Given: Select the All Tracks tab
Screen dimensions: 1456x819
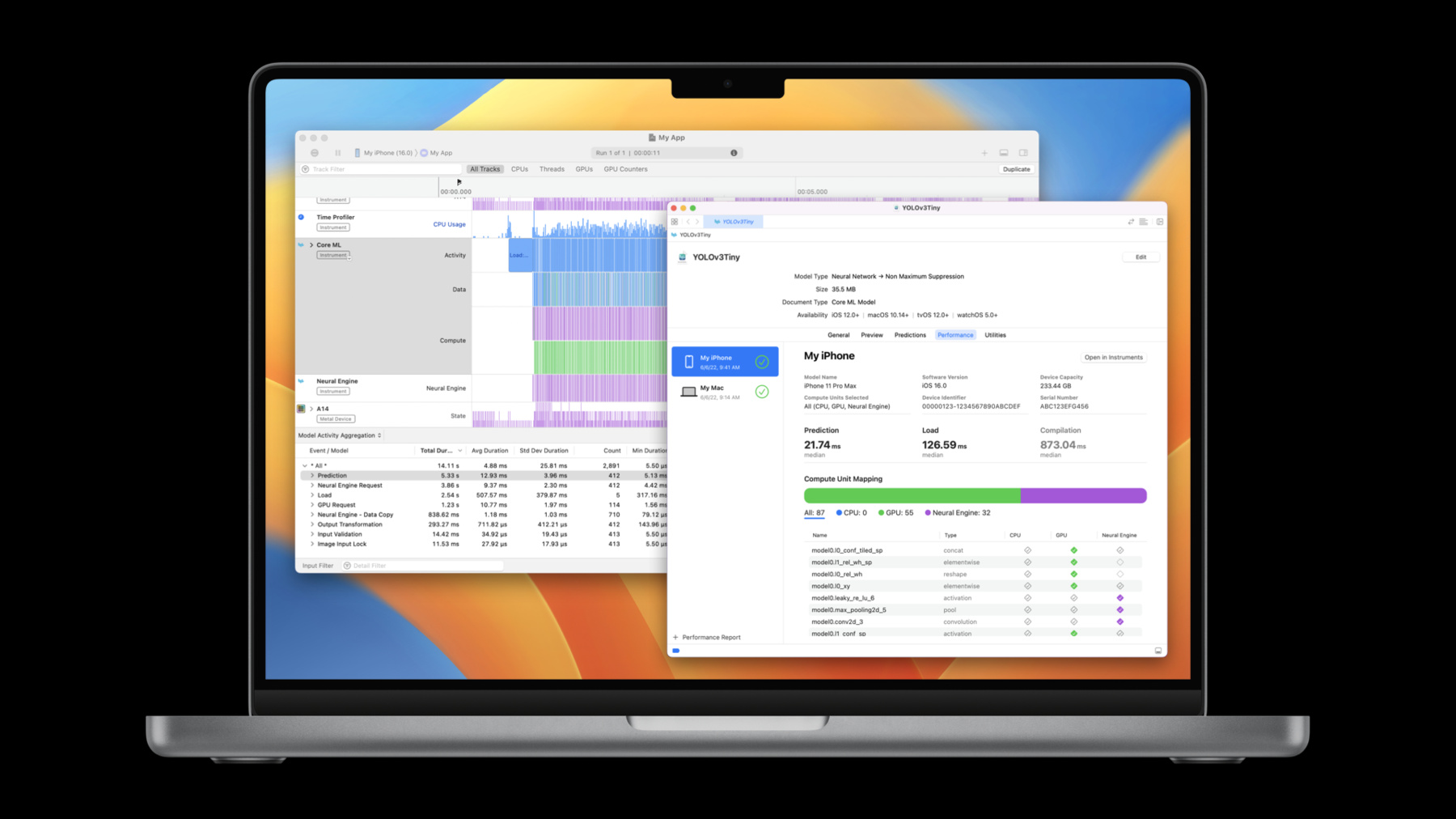Looking at the screenshot, I should coord(485,169).
